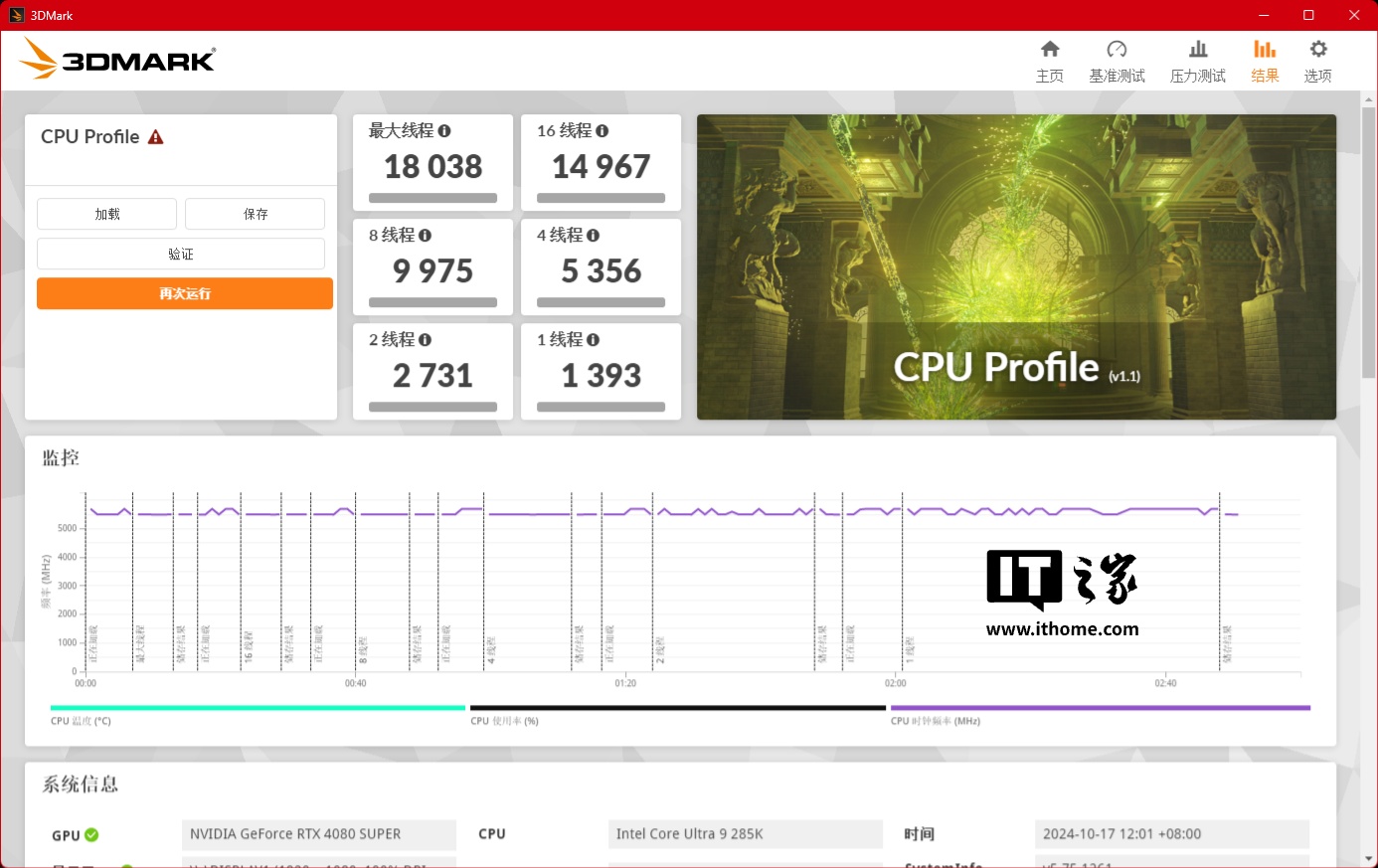The height and width of the screenshot is (868, 1378).
Task: Click the orange 再次运行 run again button
Action: coord(185,293)
